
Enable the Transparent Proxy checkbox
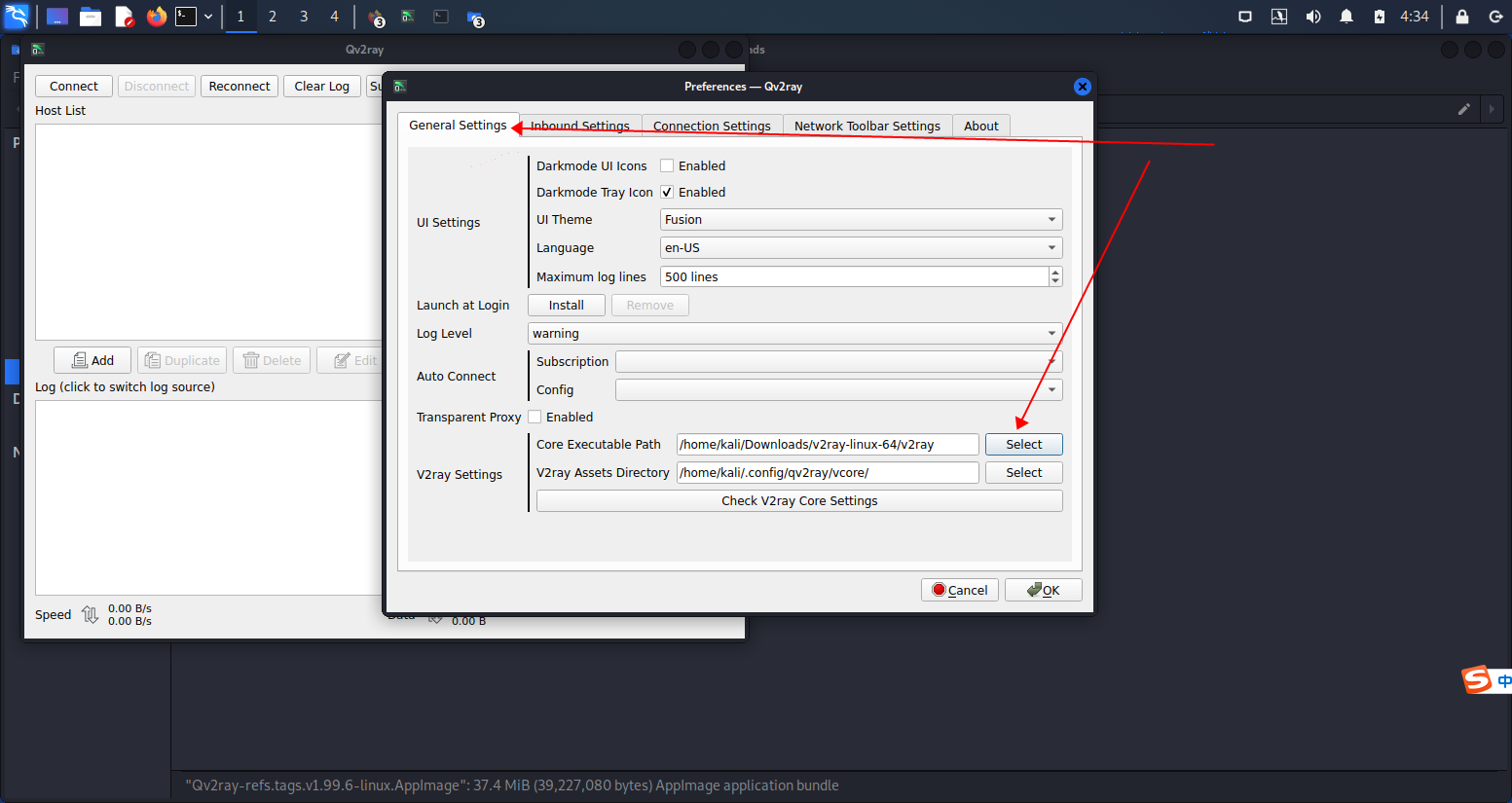[535, 417]
